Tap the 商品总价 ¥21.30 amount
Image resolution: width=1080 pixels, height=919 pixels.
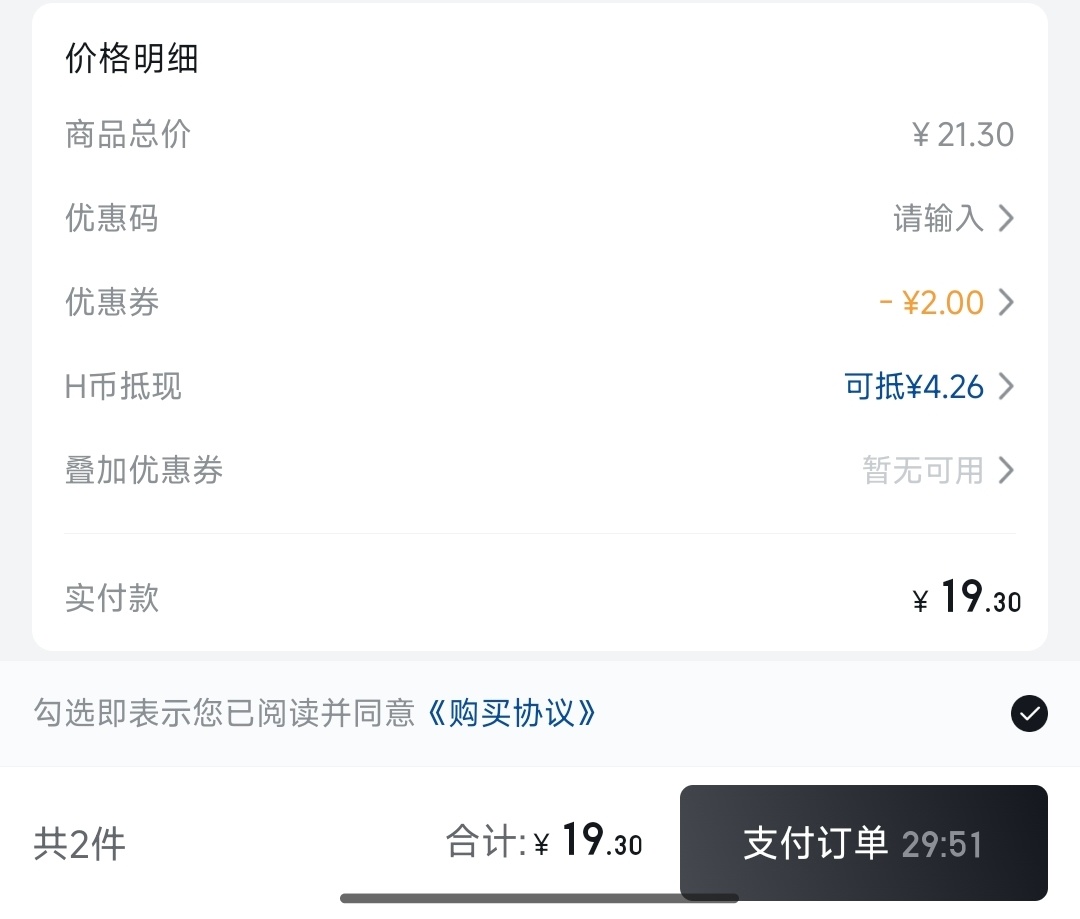click(963, 134)
